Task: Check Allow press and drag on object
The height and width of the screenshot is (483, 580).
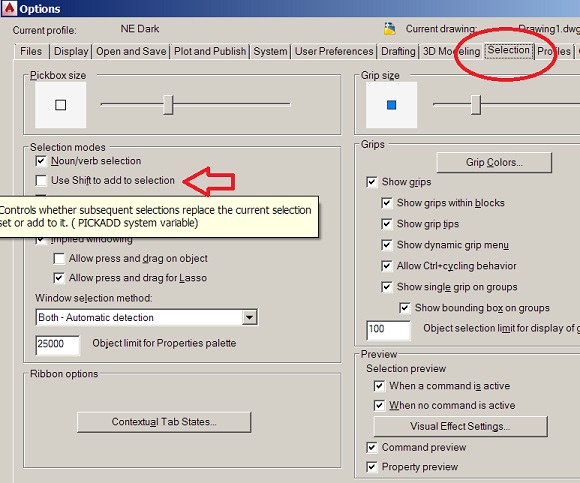Action: (x=59, y=259)
